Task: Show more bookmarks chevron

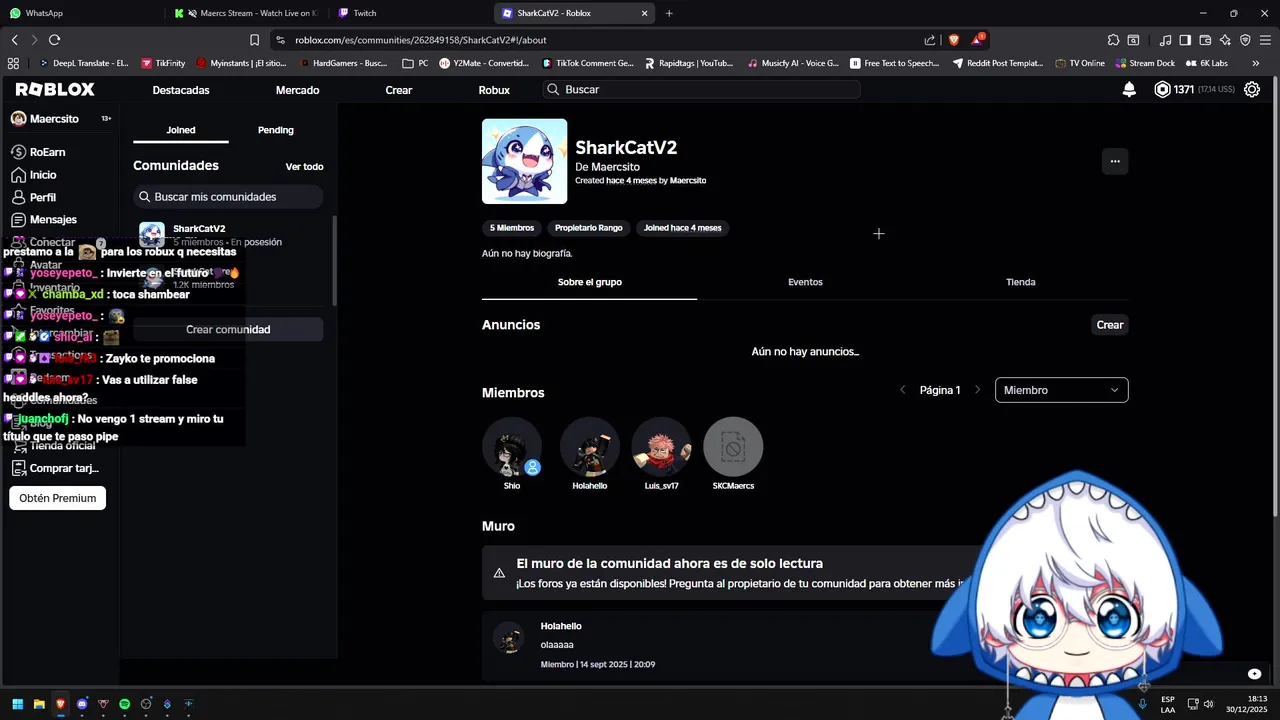Action: coord(1256,63)
